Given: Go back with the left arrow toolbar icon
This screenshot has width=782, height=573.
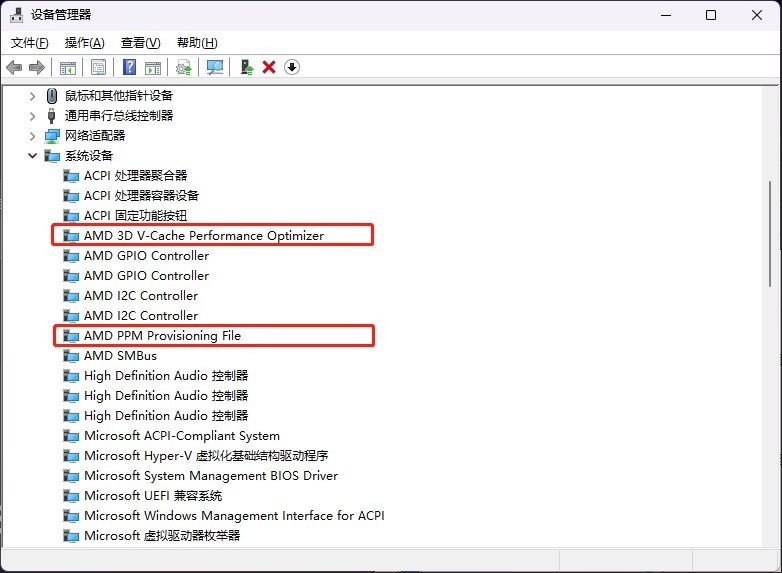Looking at the screenshot, I should point(14,67).
